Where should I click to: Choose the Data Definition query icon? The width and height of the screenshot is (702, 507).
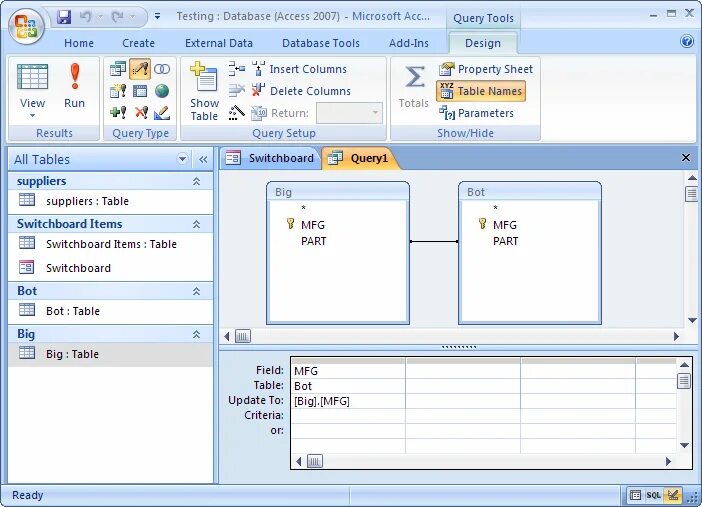[162, 112]
